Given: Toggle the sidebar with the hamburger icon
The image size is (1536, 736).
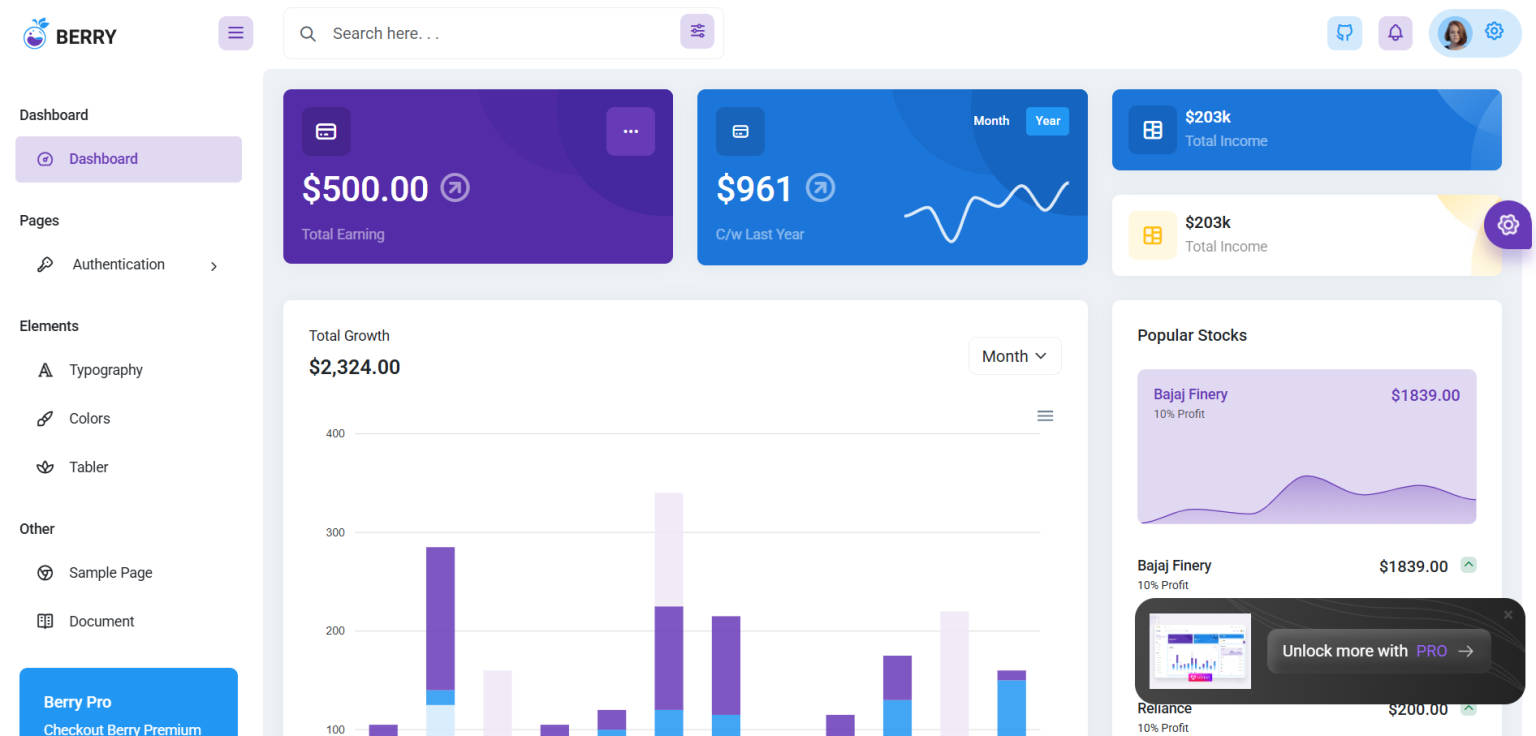Looking at the screenshot, I should (x=236, y=33).
